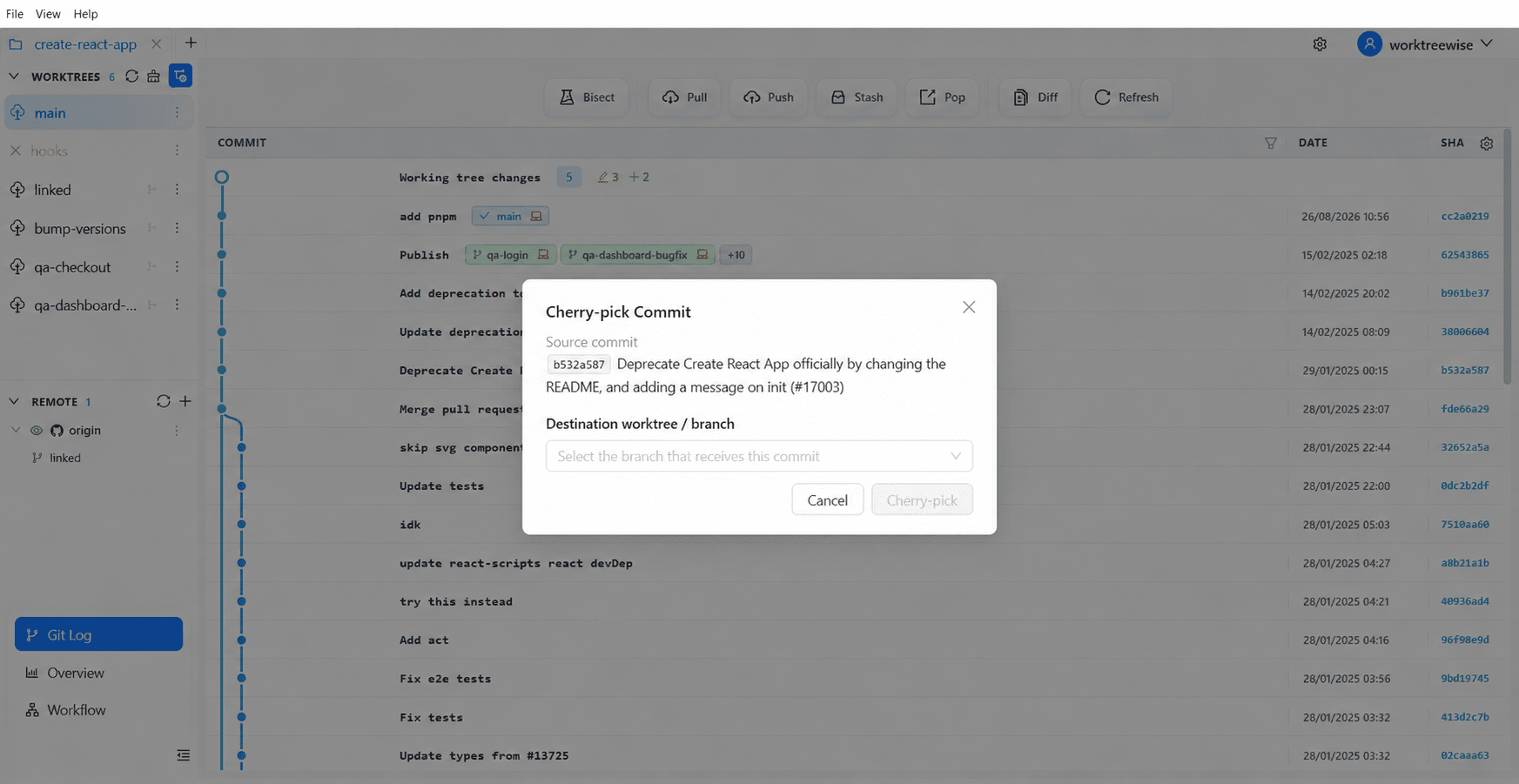Open the worktreewise account dropdown
This screenshot has width=1519, height=784.
pyautogui.click(x=1425, y=44)
